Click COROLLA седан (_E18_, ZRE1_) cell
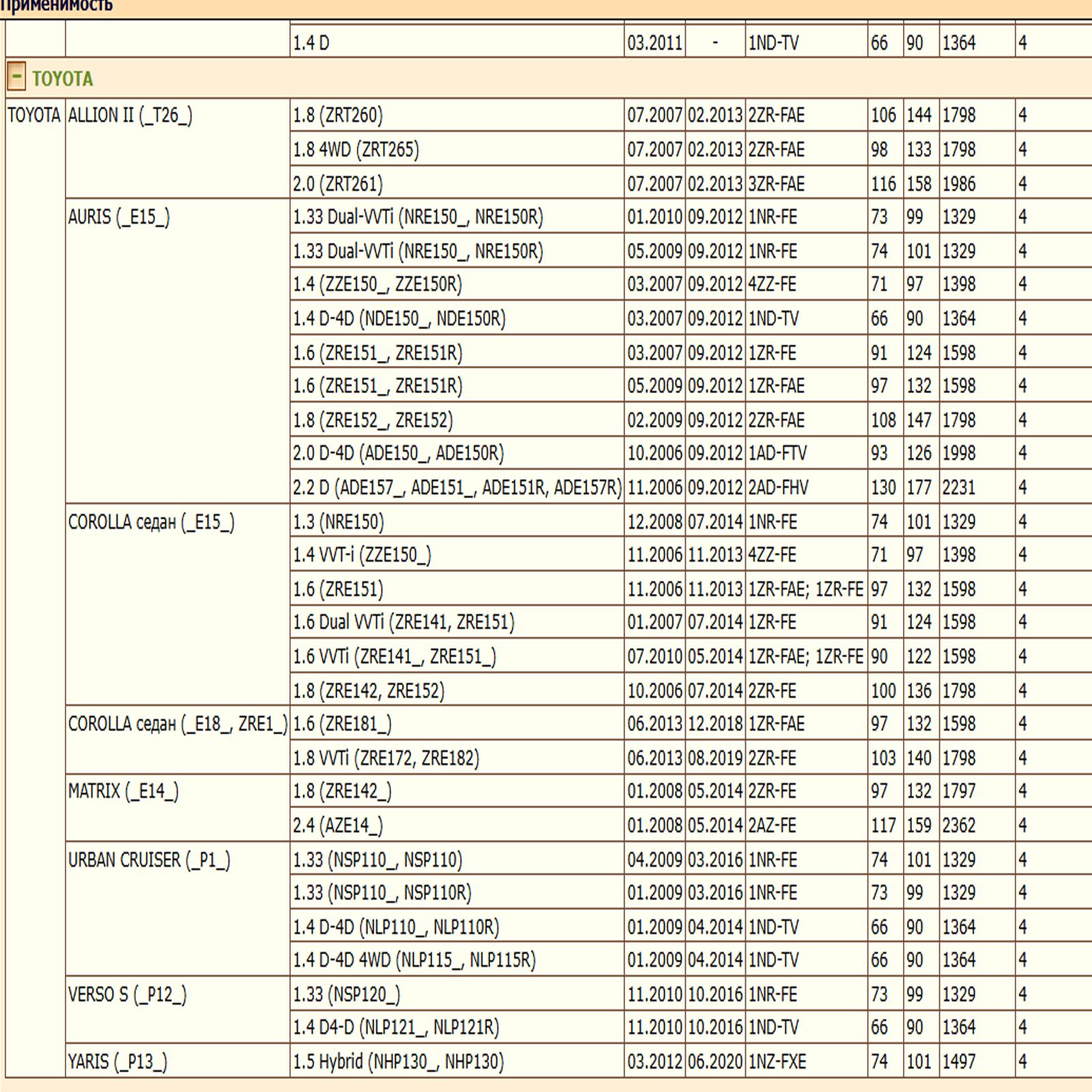Screen dimensions: 1092x1092 [x=177, y=723]
